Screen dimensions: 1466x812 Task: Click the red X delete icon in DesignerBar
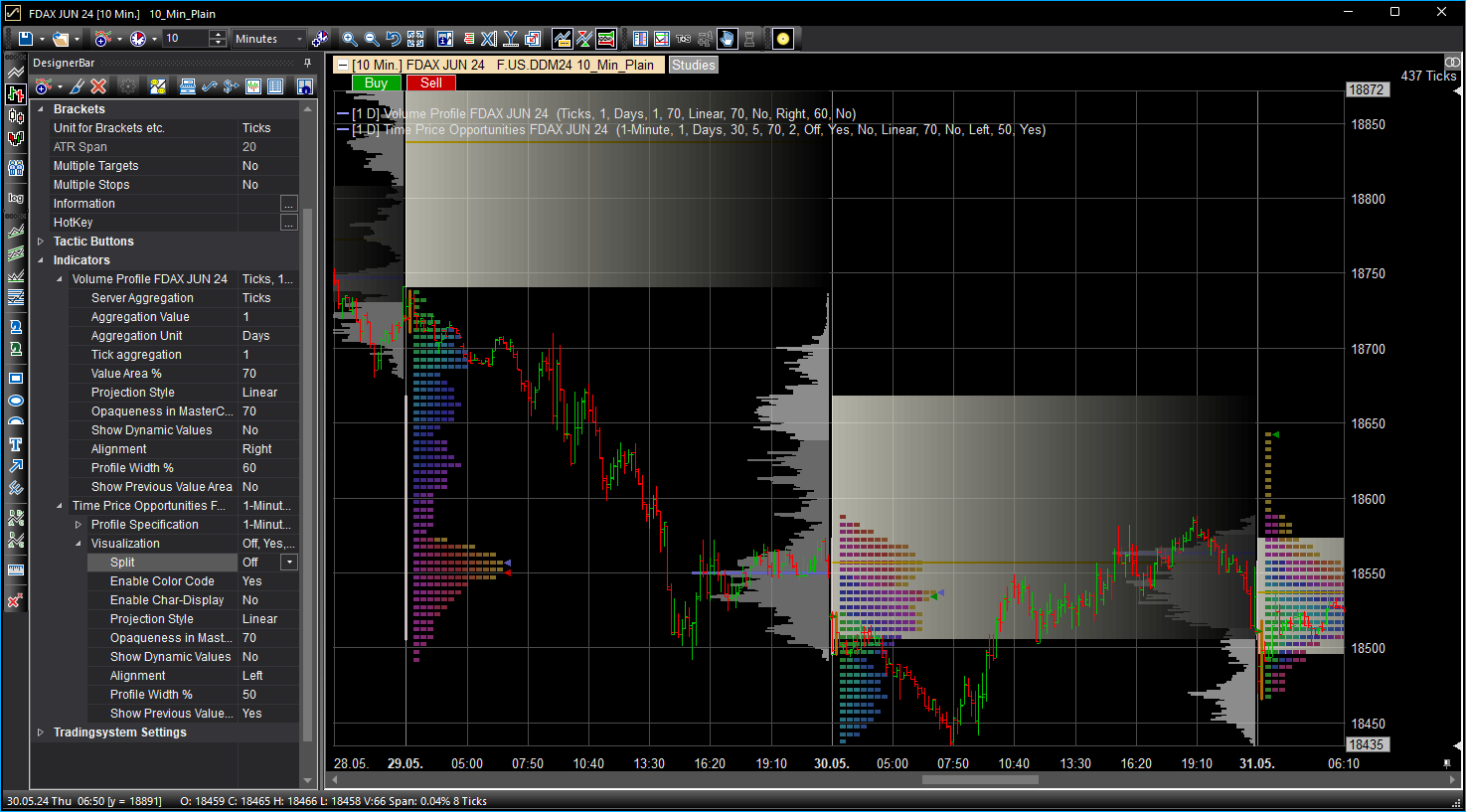[x=98, y=86]
